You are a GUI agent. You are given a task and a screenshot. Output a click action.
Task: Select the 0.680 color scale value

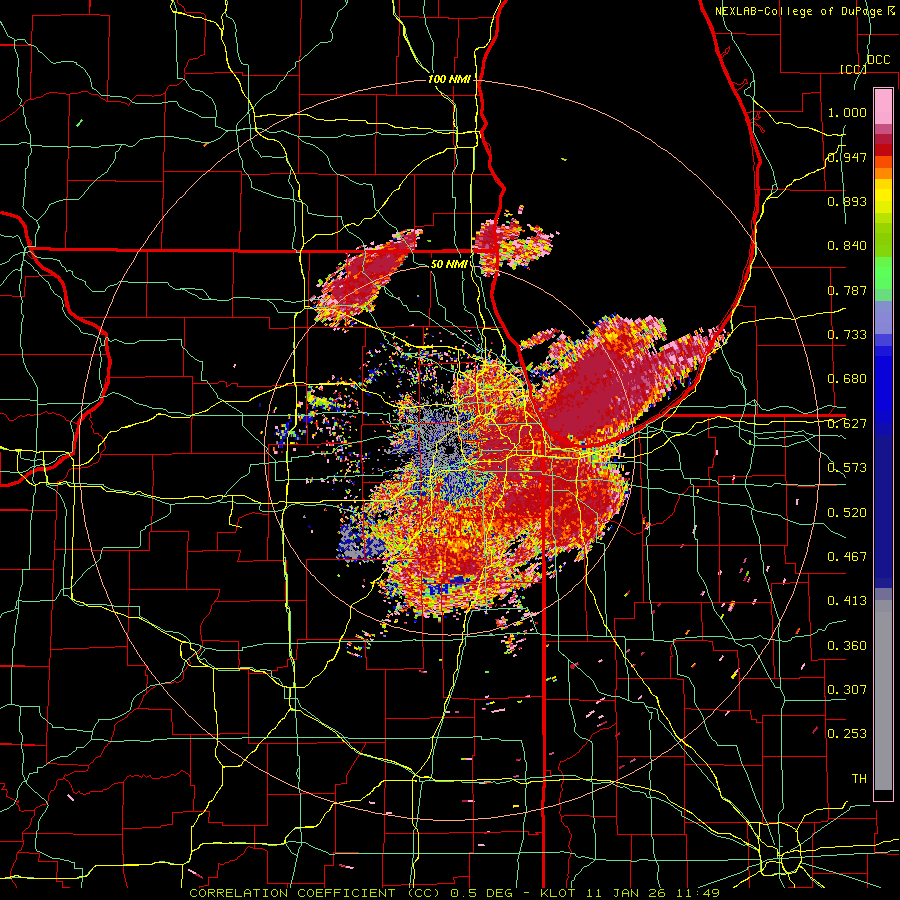[x=847, y=379]
